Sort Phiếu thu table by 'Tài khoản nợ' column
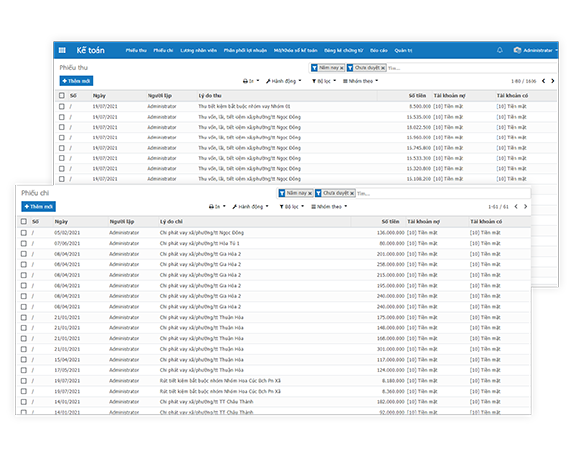570x458 pixels. click(449, 96)
